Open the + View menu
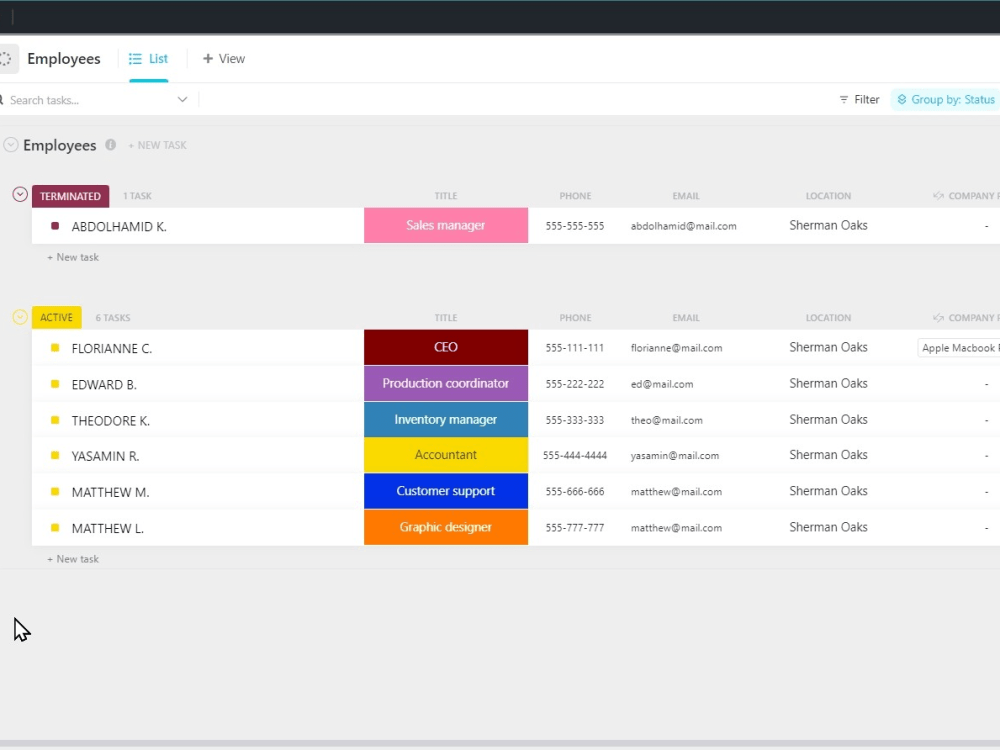Screen dimensions: 1000x750 [224, 58]
